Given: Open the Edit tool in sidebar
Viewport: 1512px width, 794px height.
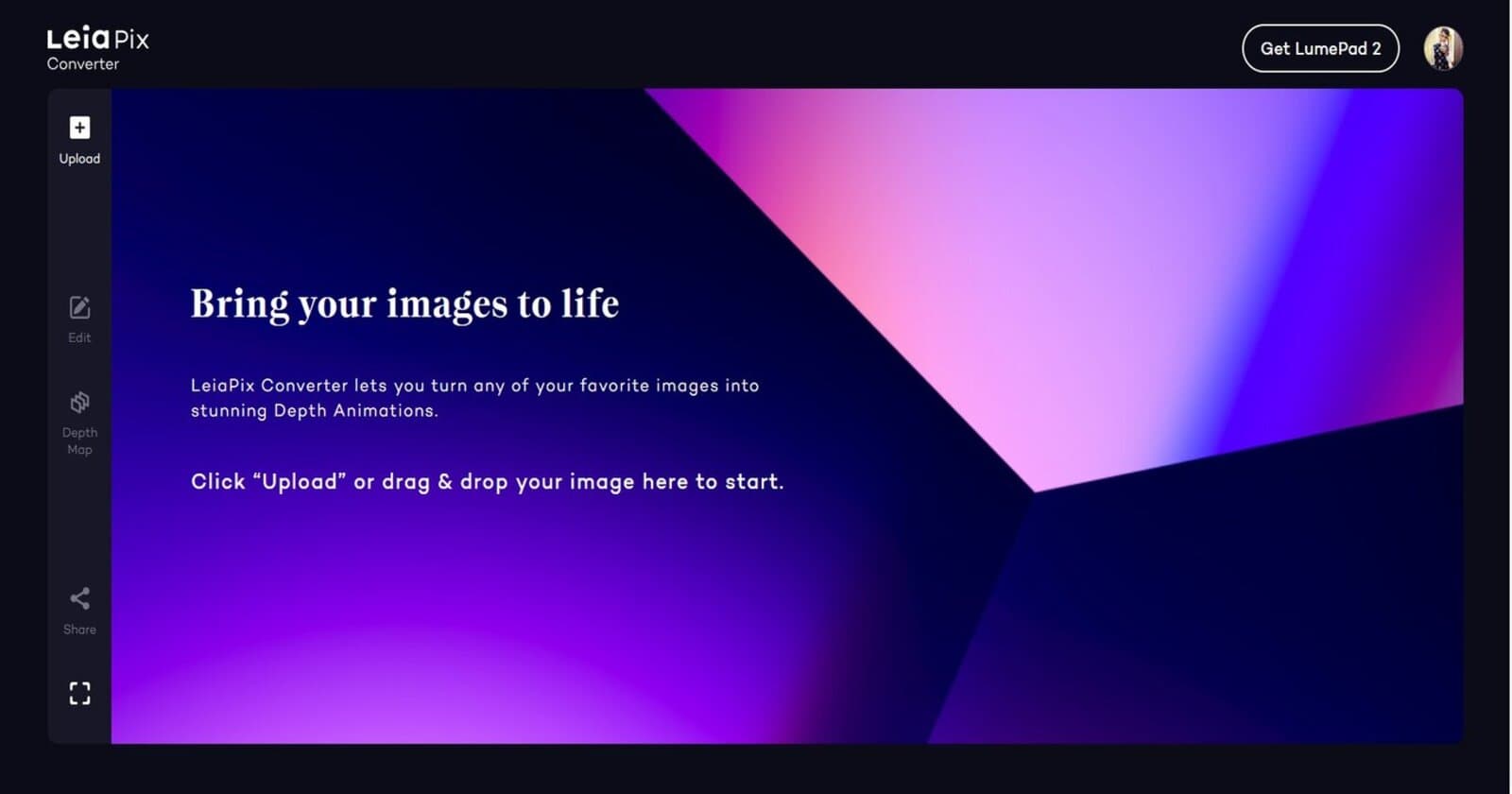Looking at the screenshot, I should [79, 319].
